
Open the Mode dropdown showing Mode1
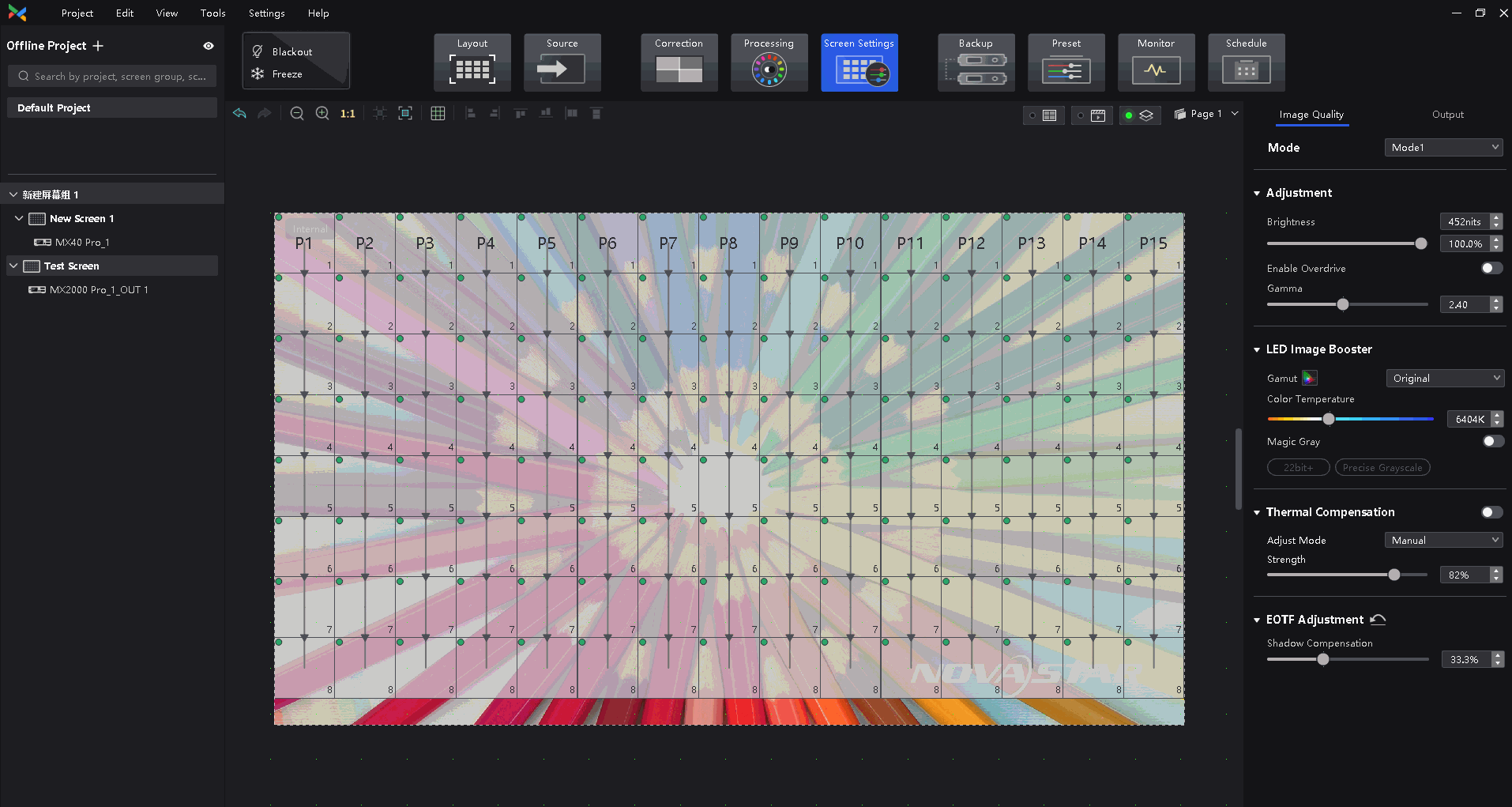pos(1443,148)
